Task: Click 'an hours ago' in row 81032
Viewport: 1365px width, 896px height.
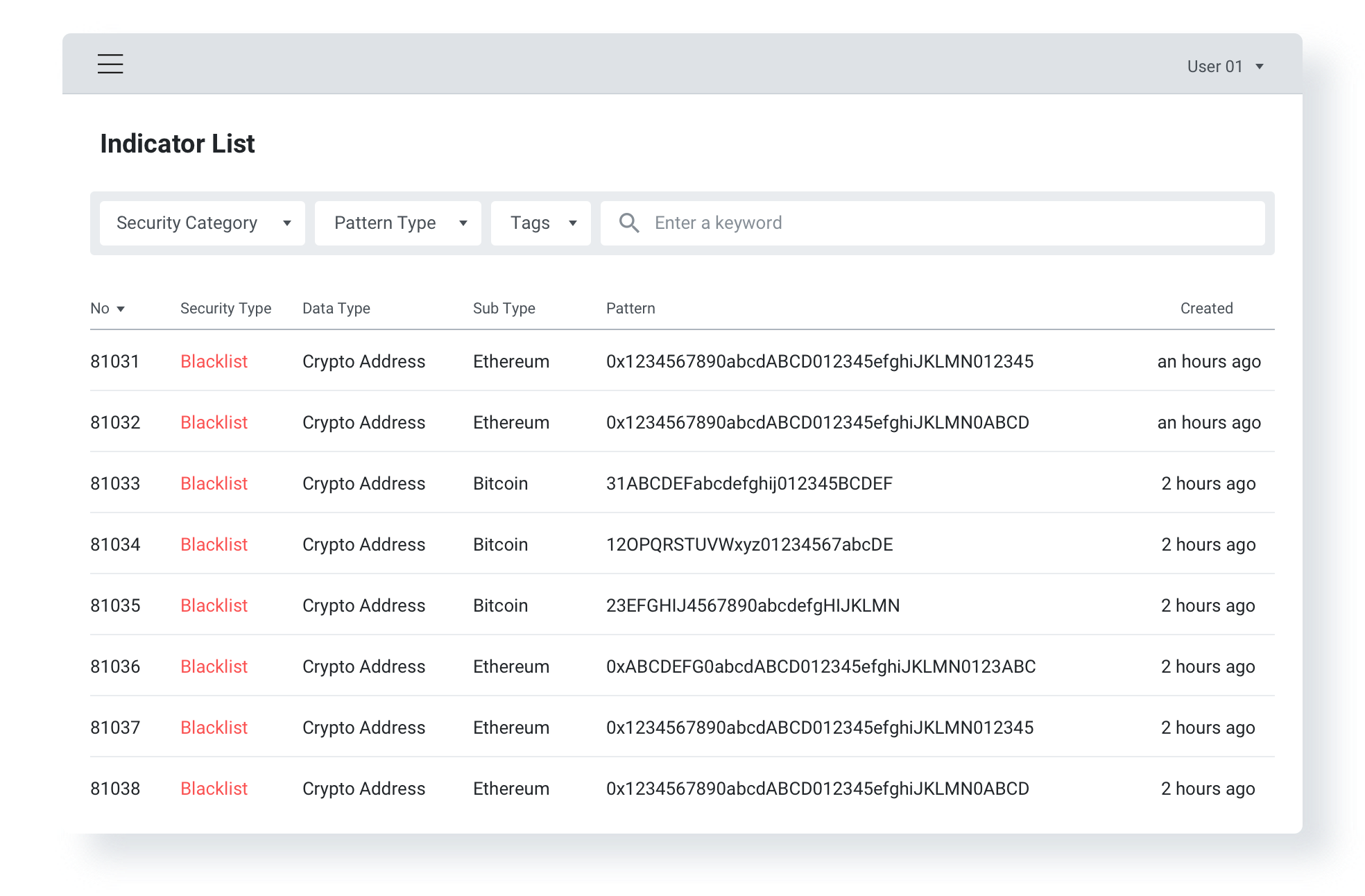Action: [x=1209, y=423]
